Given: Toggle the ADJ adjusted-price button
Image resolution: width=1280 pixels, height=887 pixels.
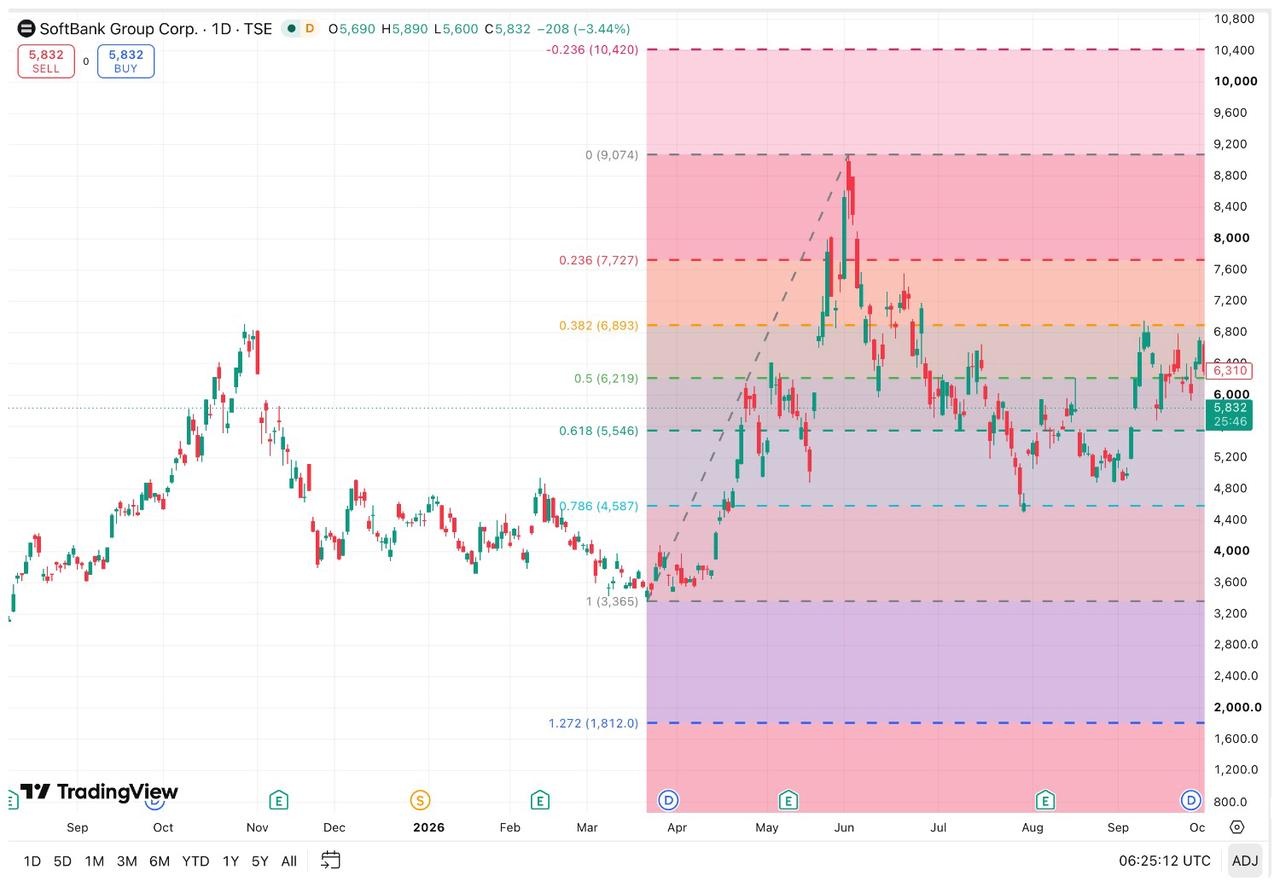Looking at the screenshot, I should point(1245,860).
